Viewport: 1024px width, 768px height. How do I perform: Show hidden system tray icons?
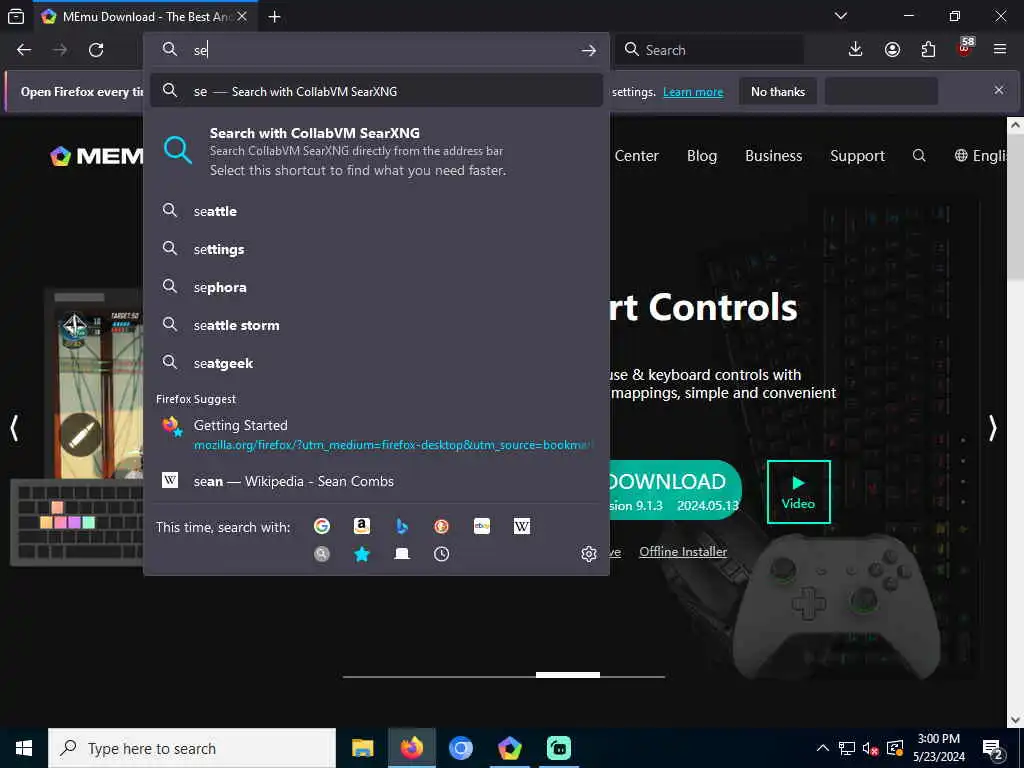pos(823,748)
